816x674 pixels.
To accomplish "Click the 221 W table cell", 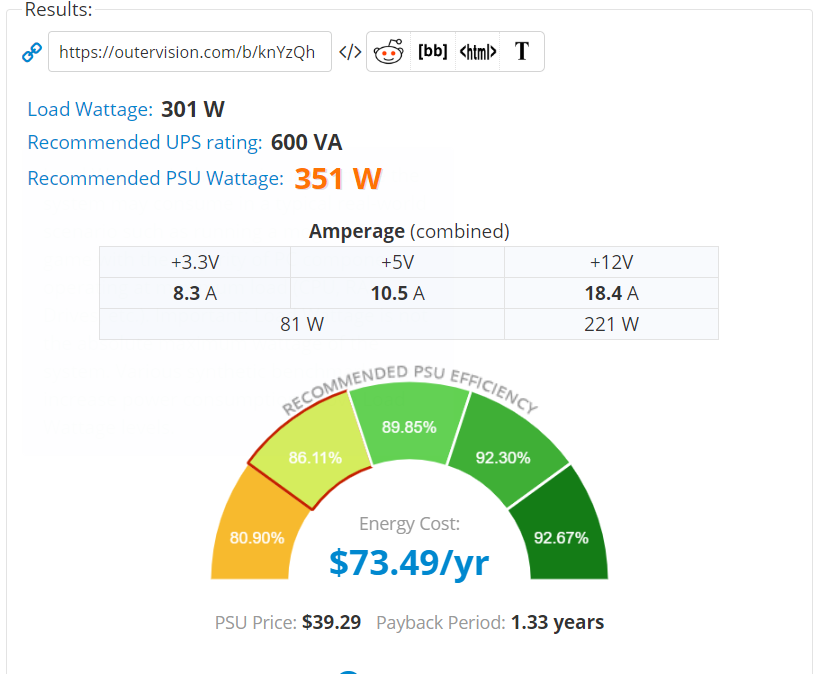I will pyautogui.click(x=611, y=324).
